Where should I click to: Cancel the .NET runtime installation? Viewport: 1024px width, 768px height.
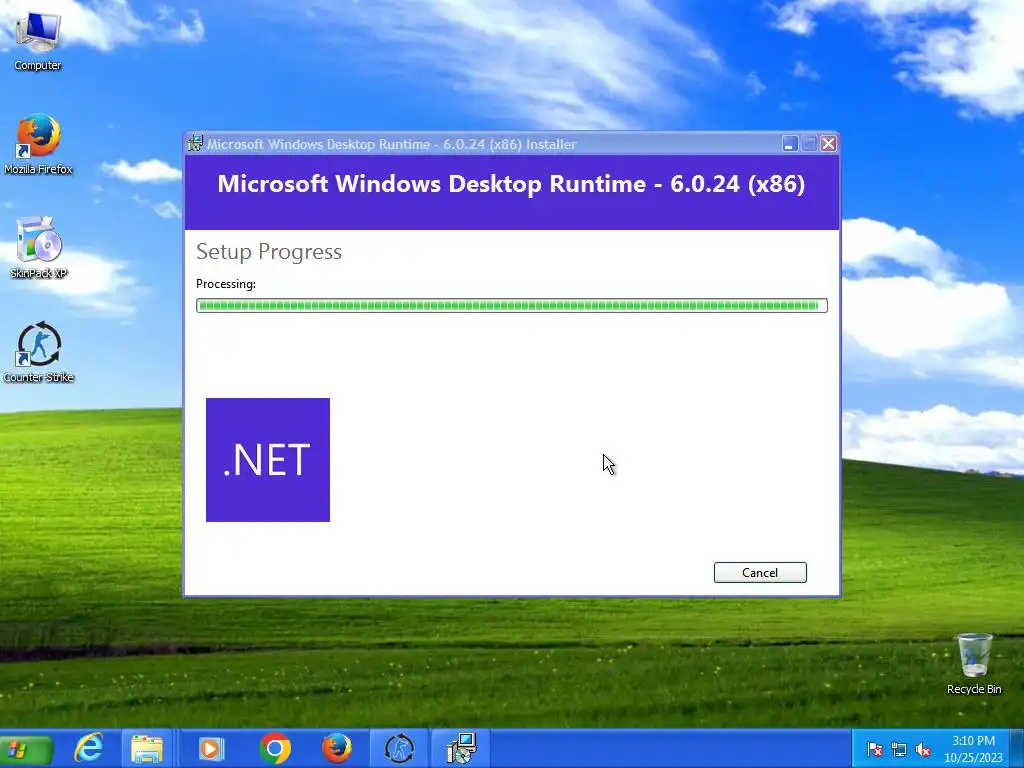pos(760,573)
